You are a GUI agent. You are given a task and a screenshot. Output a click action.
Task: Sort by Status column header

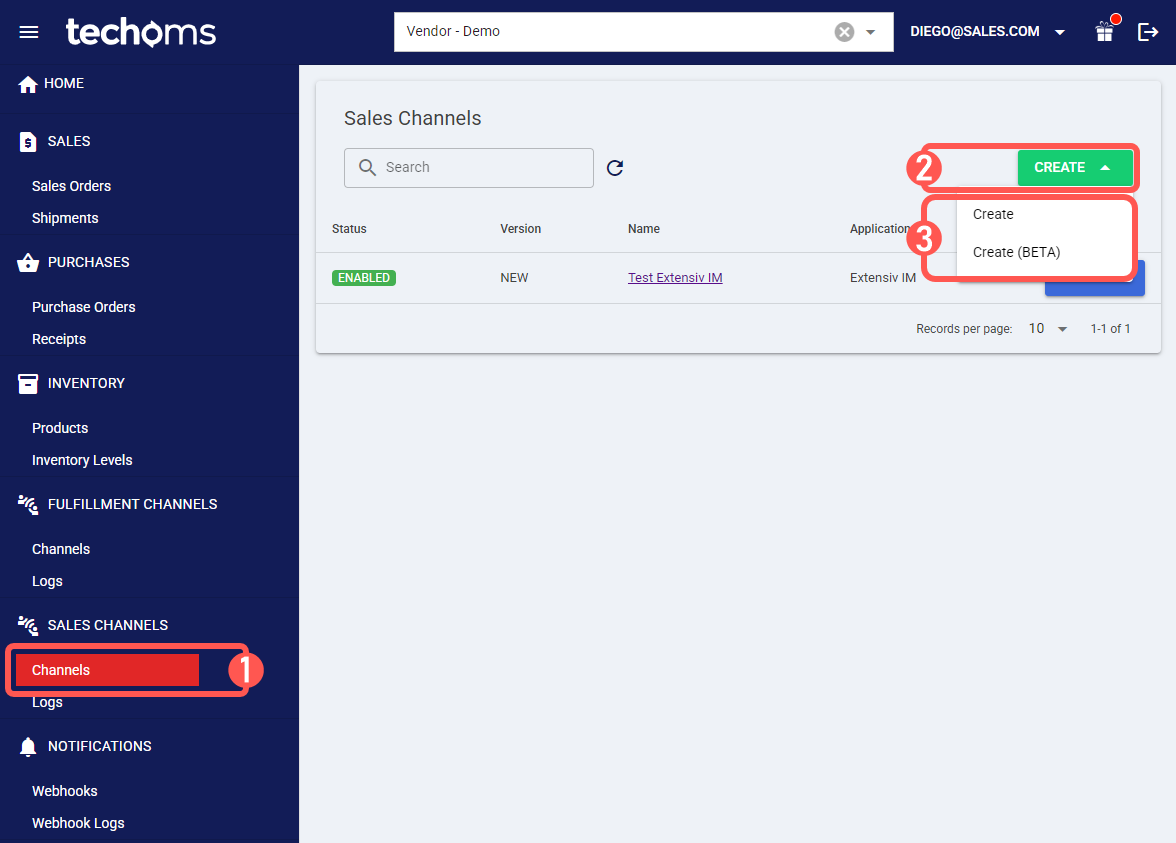click(350, 229)
